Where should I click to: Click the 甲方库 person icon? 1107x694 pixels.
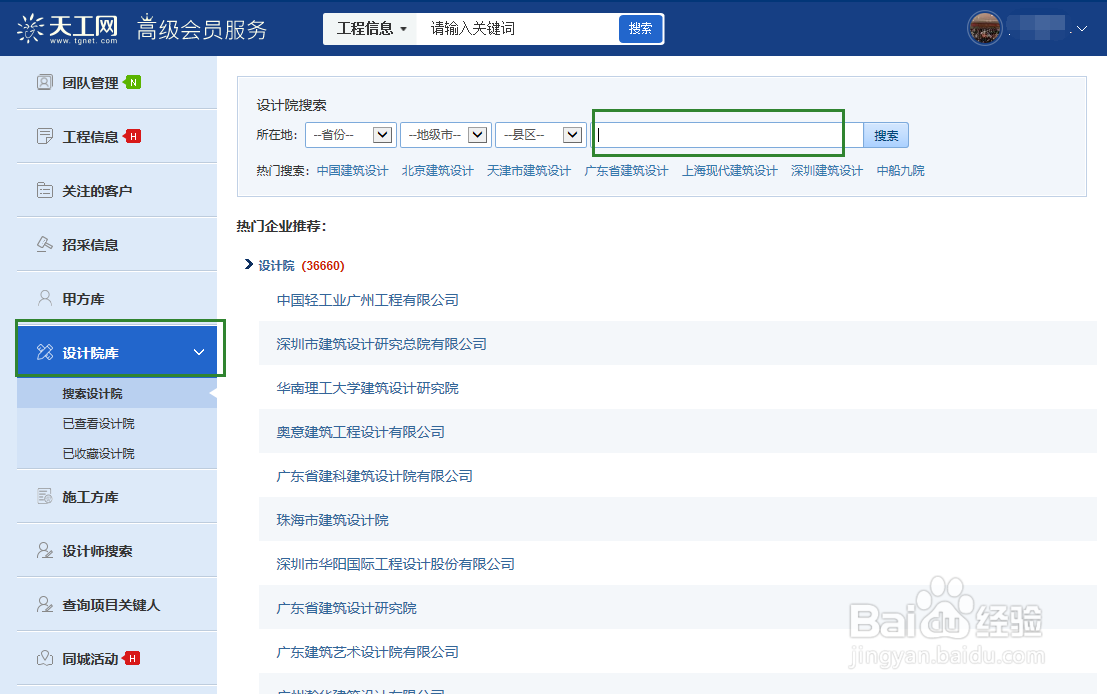[x=44, y=298]
